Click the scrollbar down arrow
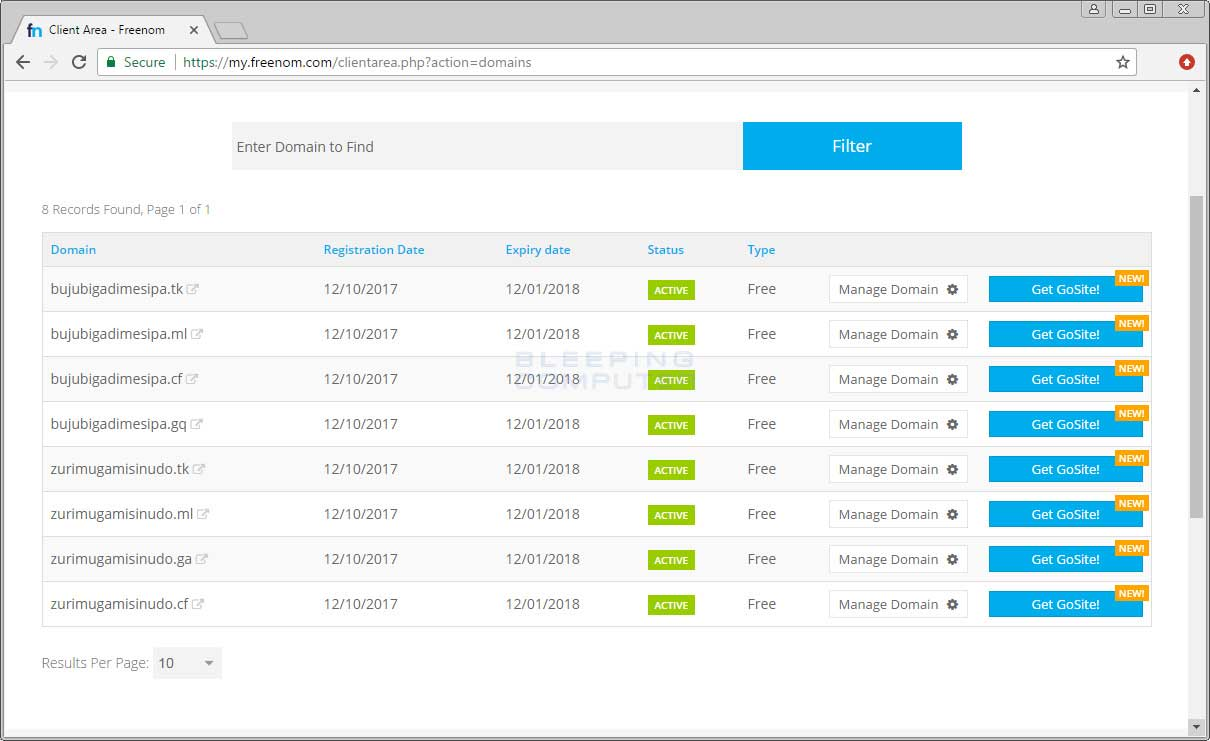This screenshot has height=741, width=1210. point(1196,726)
